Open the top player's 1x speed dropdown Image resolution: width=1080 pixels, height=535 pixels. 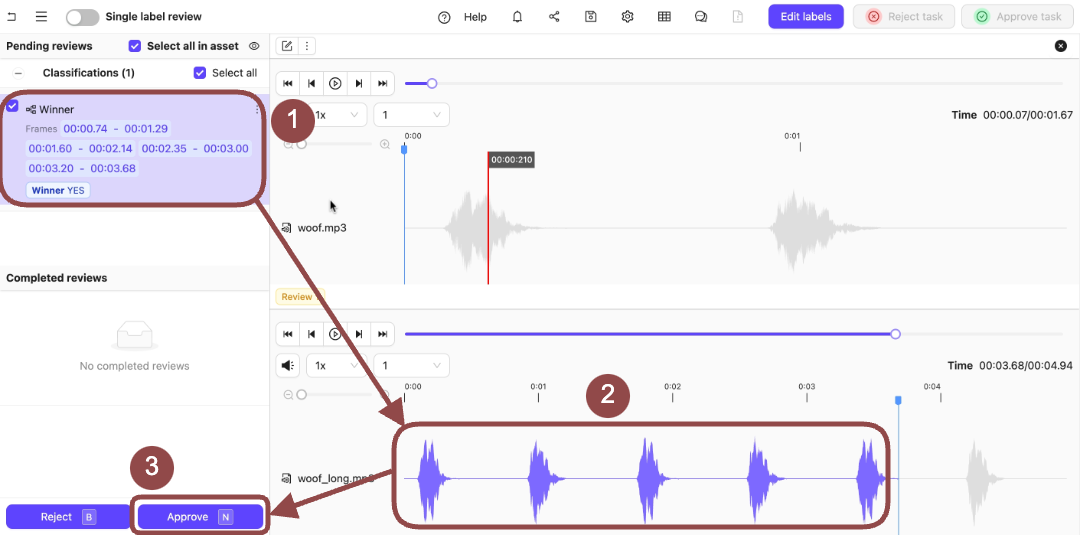(336, 115)
